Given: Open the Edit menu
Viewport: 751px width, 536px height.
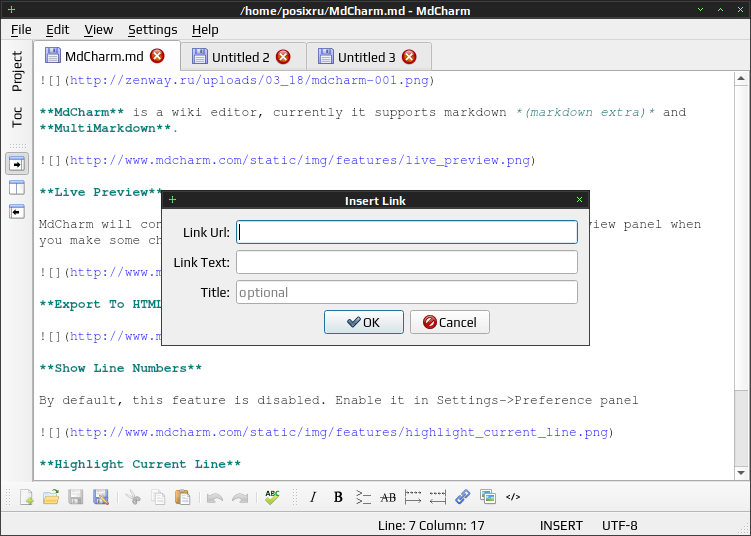Looking at the screenshot, I should pos(57,30).
